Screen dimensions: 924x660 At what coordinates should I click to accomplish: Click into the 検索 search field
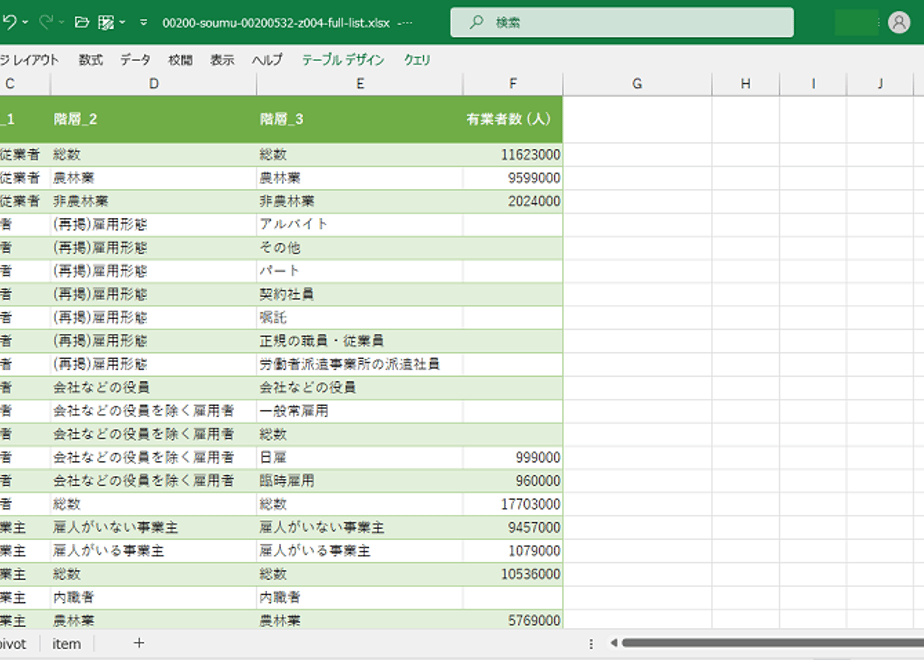pyautogui.click(x=622, y=22)
